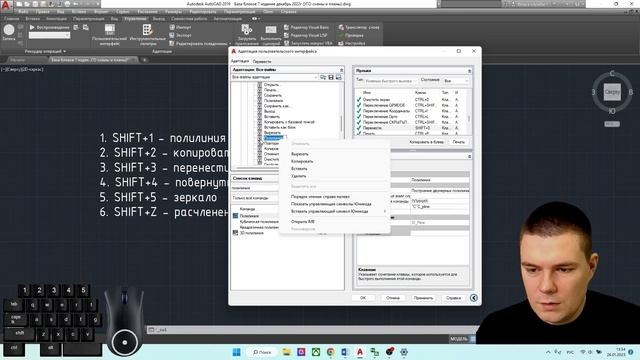Screen dimensions: 640x360
Task: Click Сверху face on the ViewCube
Action: (612, 92)
